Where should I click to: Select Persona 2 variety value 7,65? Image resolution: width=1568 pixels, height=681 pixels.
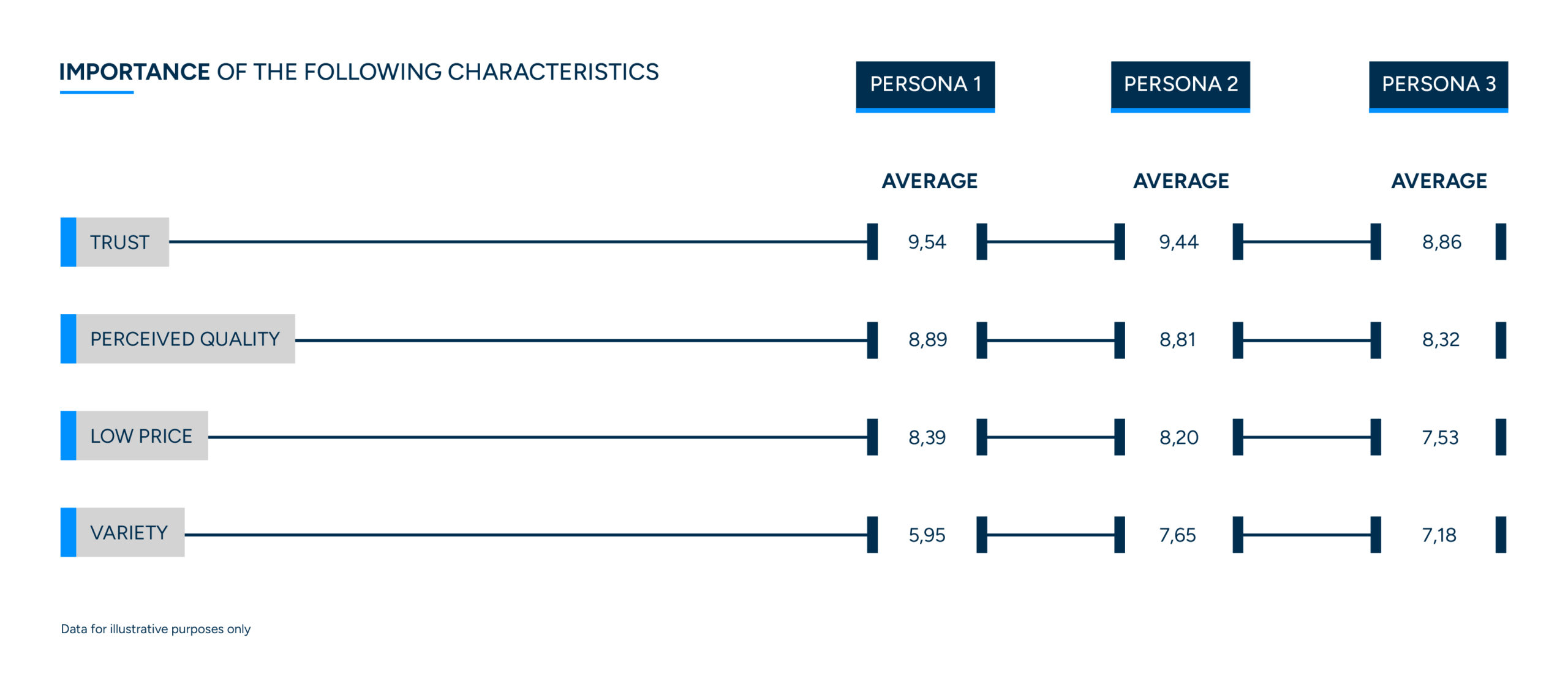(1177, 536)
